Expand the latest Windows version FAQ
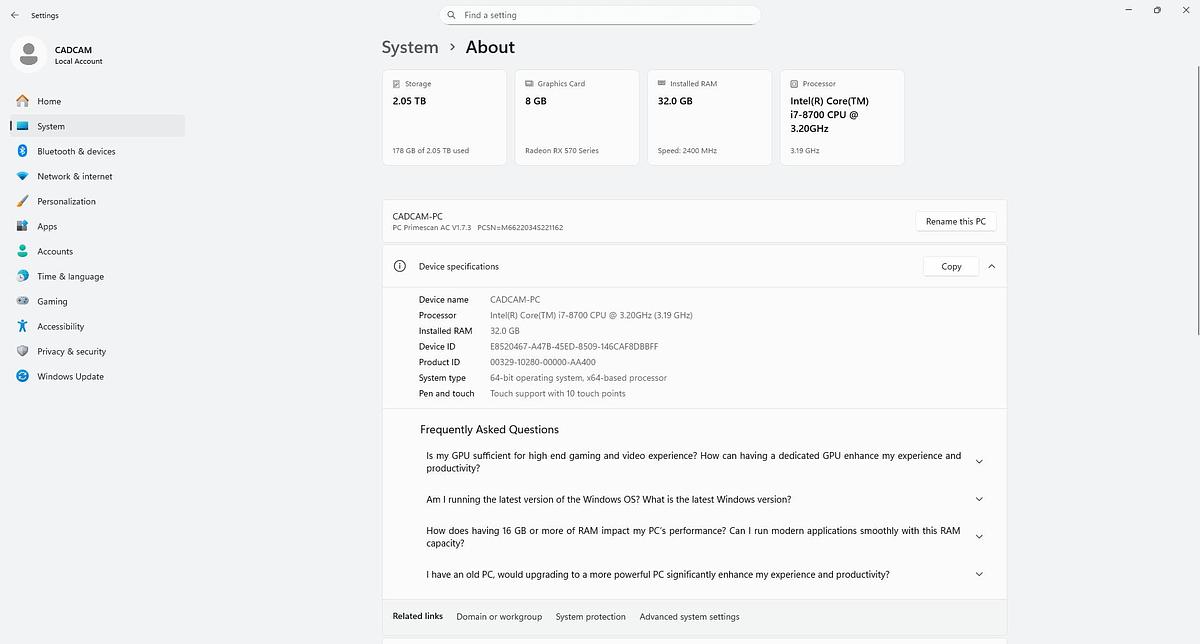 coord(978,499)
